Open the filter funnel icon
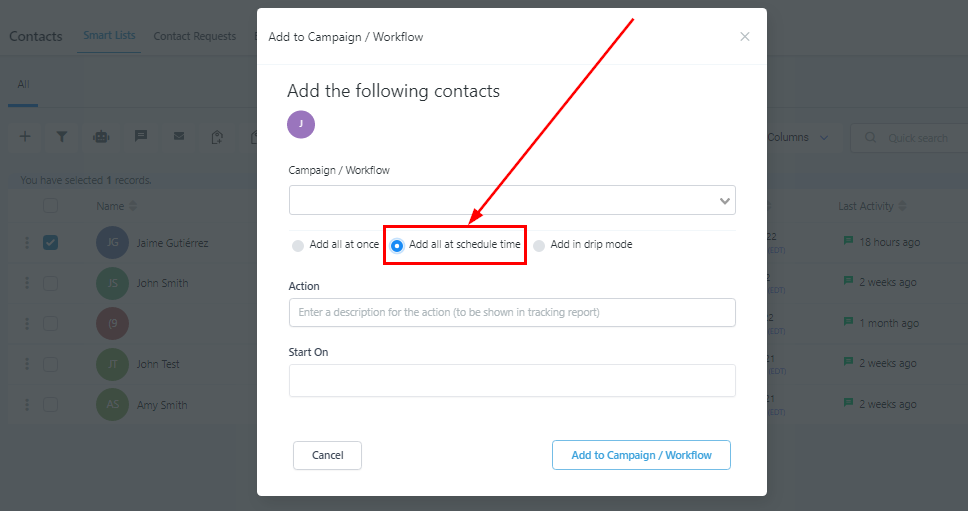Screen dimensions: 968x511 [x=62, y=137]
